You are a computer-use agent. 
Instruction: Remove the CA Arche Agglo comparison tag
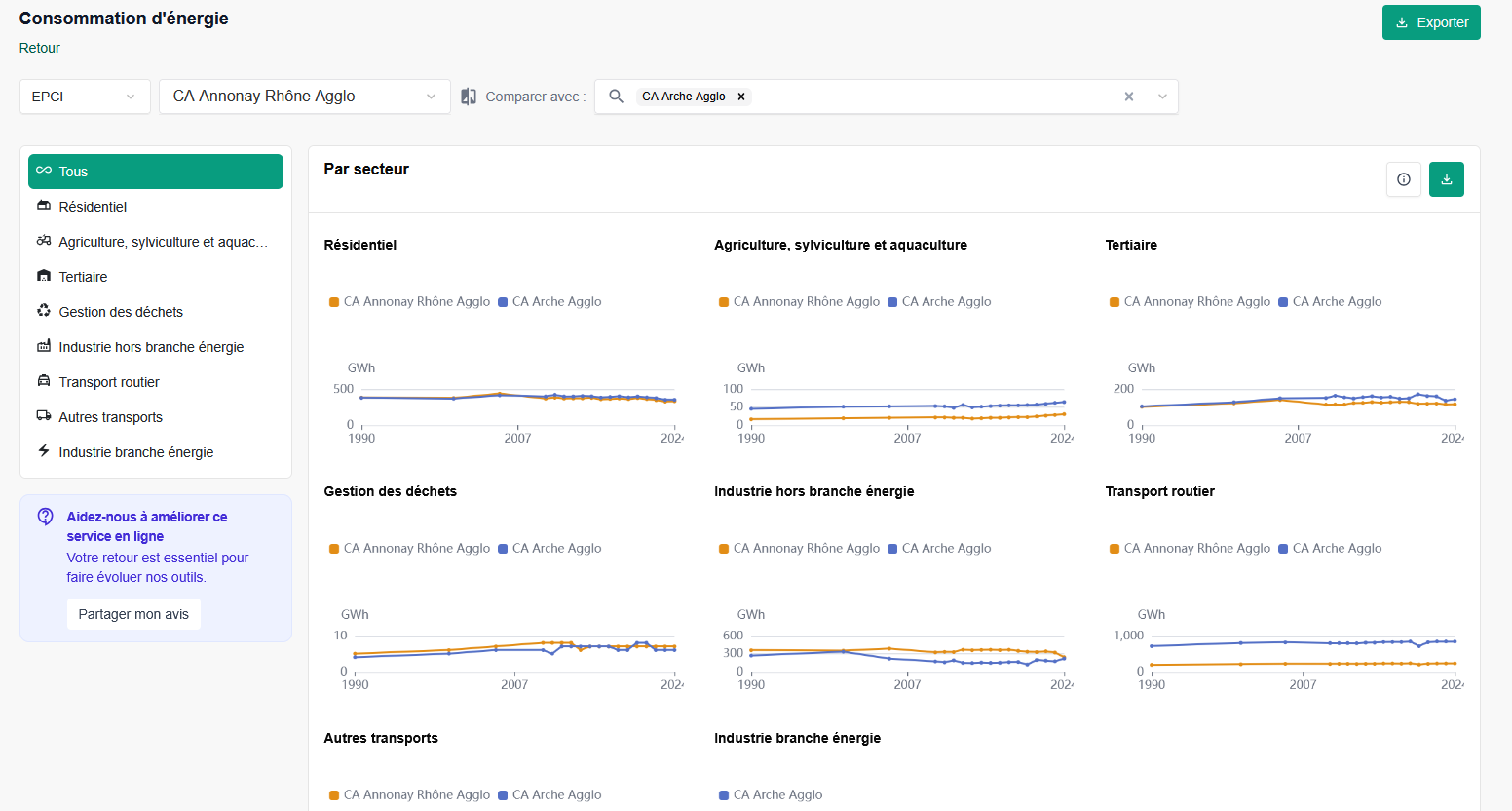coord(741,97)
